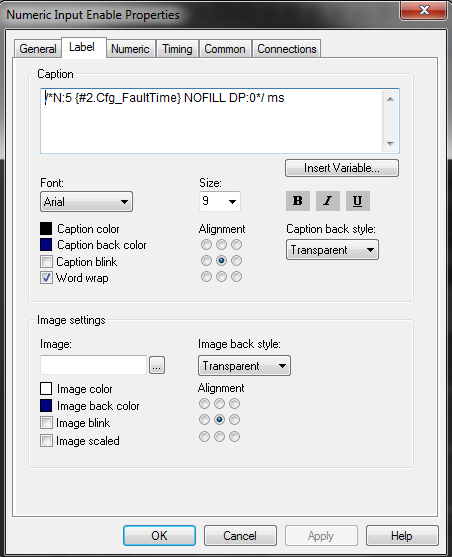Click the Image path input field
This screenshot has height=557, width=452.
coord(93,365)
